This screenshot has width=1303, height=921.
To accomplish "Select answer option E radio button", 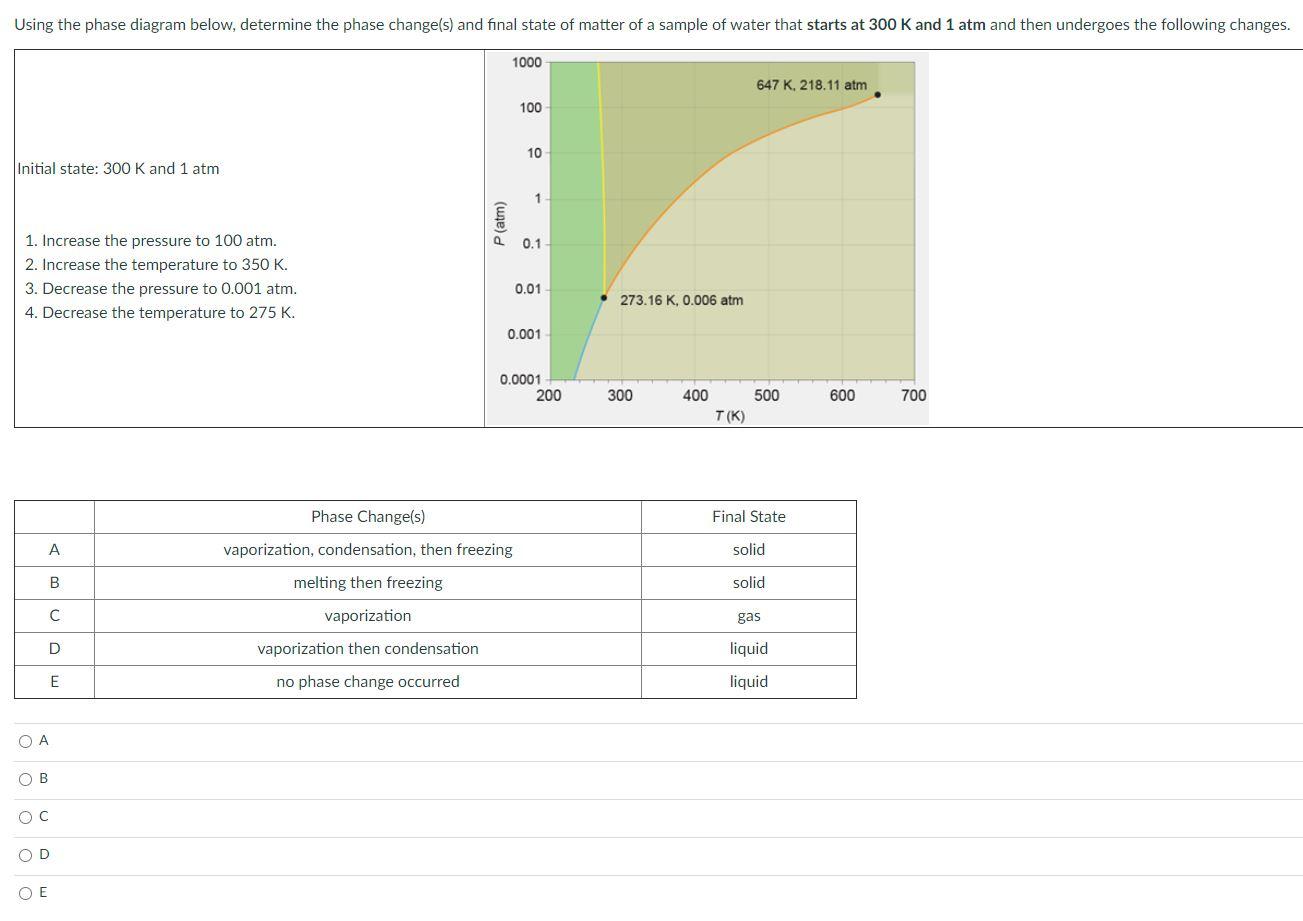I will (25, 893).
